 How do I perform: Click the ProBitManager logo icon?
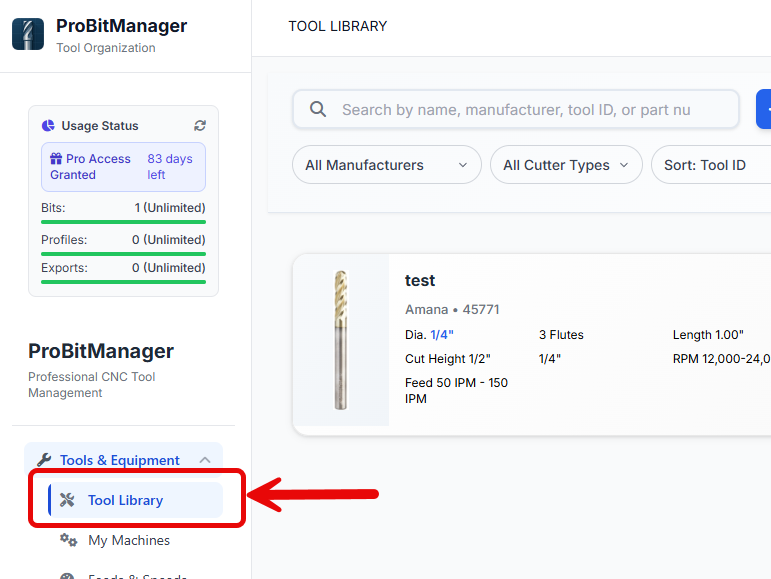28,34
